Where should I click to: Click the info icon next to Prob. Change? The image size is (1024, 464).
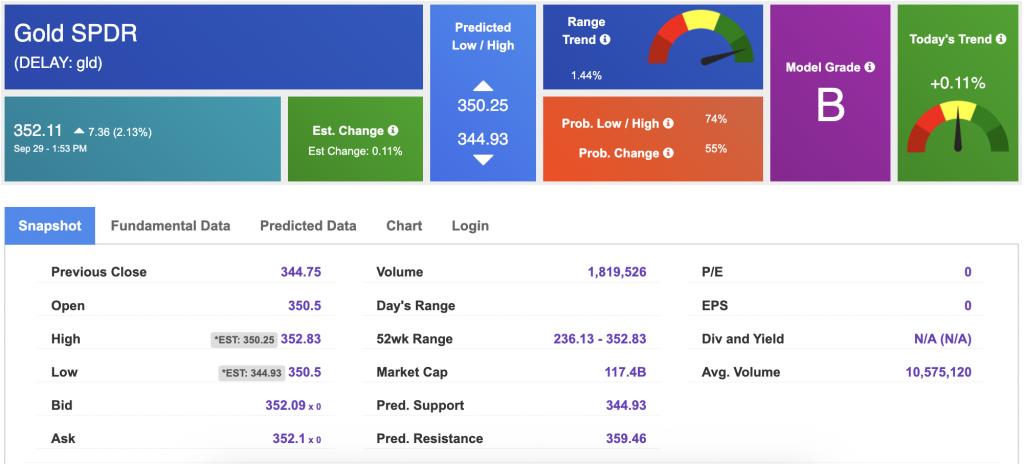click(667, 153)
